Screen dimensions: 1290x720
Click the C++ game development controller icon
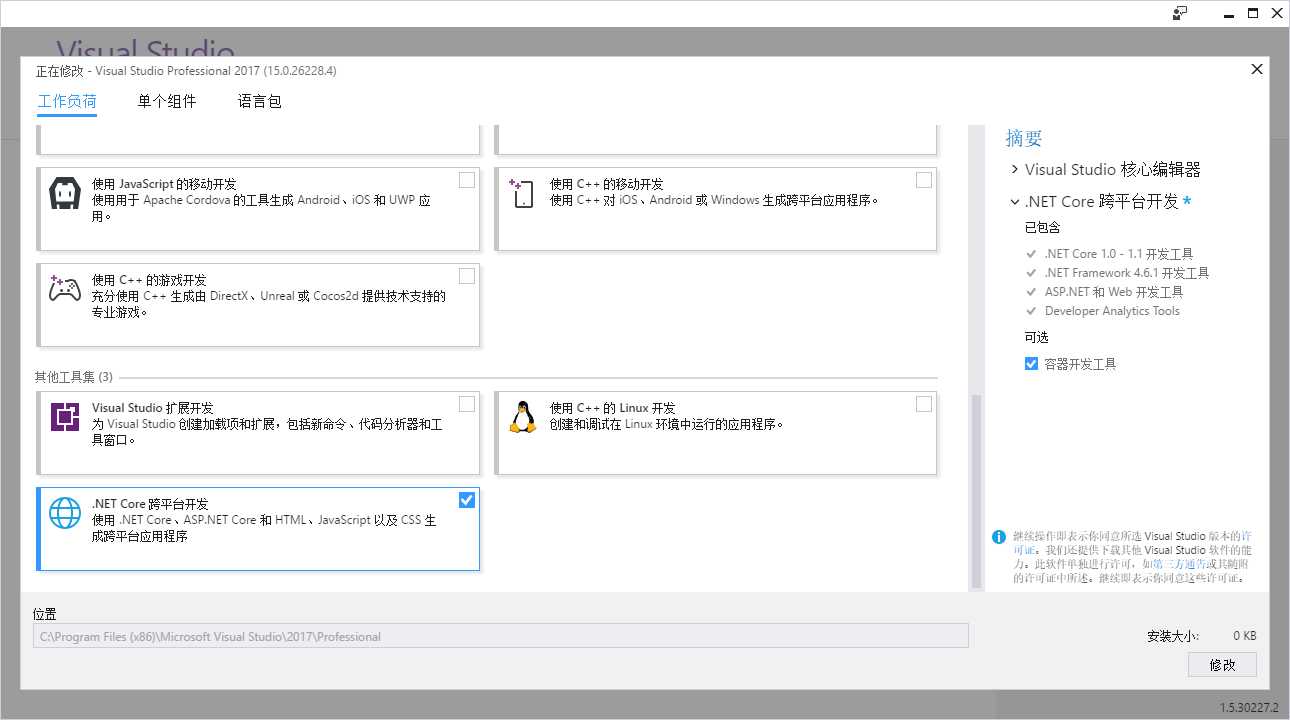click(x=65, y=288)
